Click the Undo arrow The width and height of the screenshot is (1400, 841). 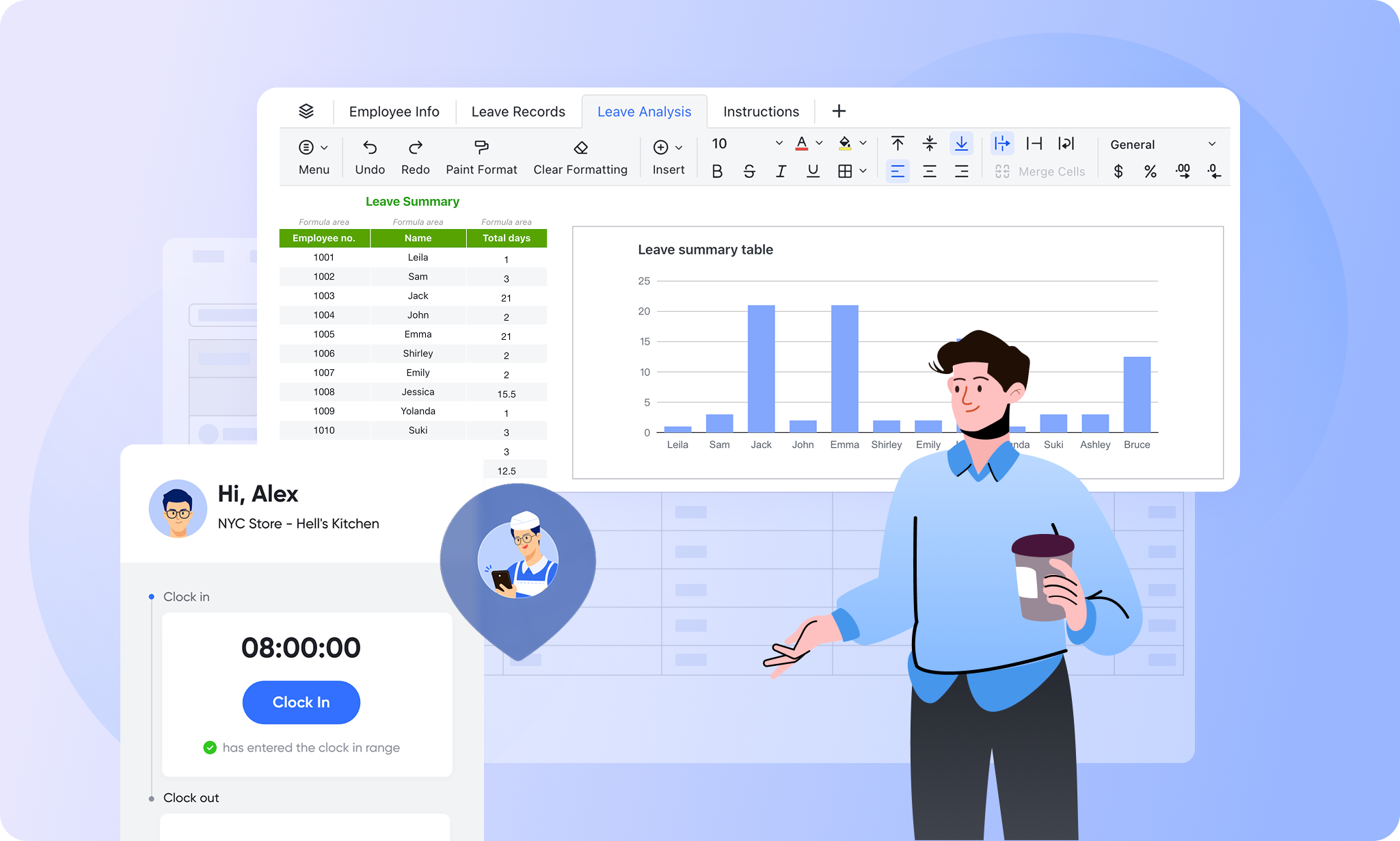370,147
